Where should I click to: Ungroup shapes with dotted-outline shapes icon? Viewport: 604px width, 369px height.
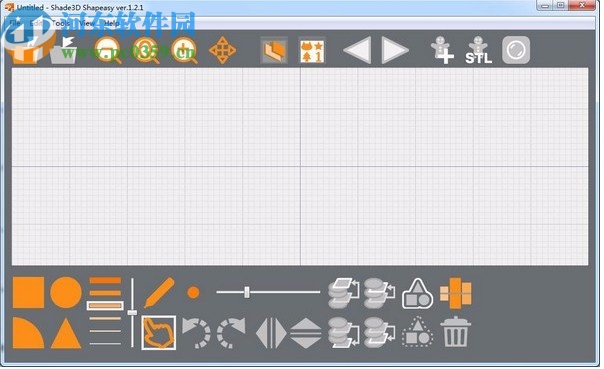pyautogui.click(x=418, y=333)
